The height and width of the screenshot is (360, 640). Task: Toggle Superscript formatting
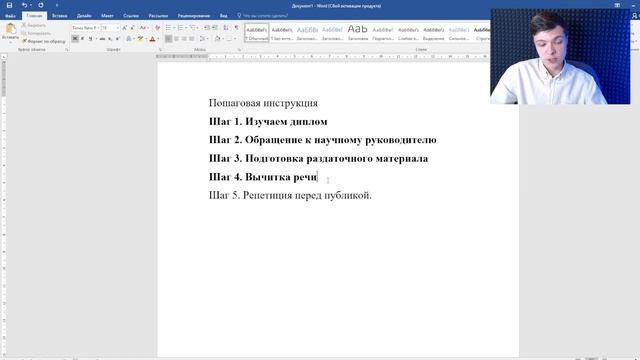[118, 39]
